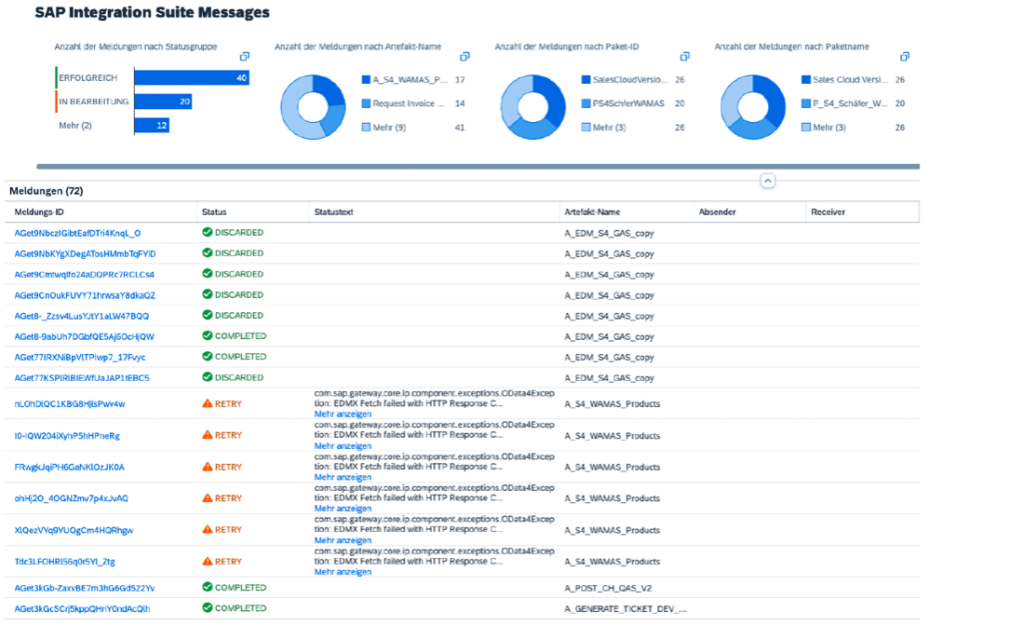Click the Meldungen (72) table title
This screenshot has height=626, width=1024.
(46, 191)
